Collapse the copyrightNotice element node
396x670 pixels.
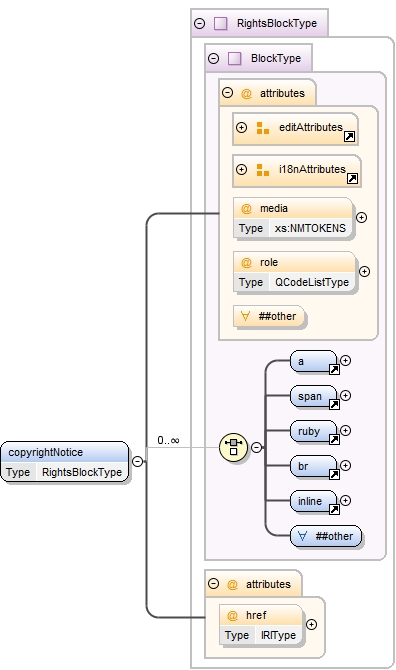138,461
